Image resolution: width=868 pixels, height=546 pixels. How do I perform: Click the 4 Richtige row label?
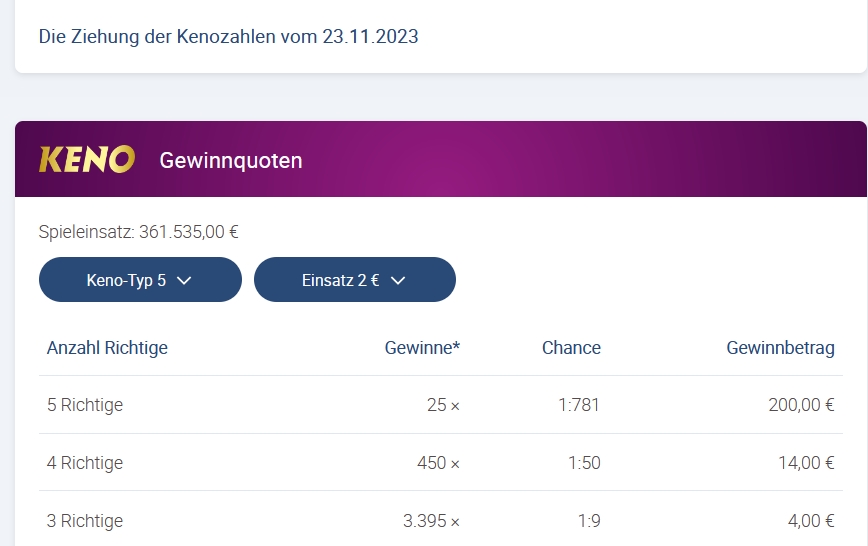pos(85,463)
